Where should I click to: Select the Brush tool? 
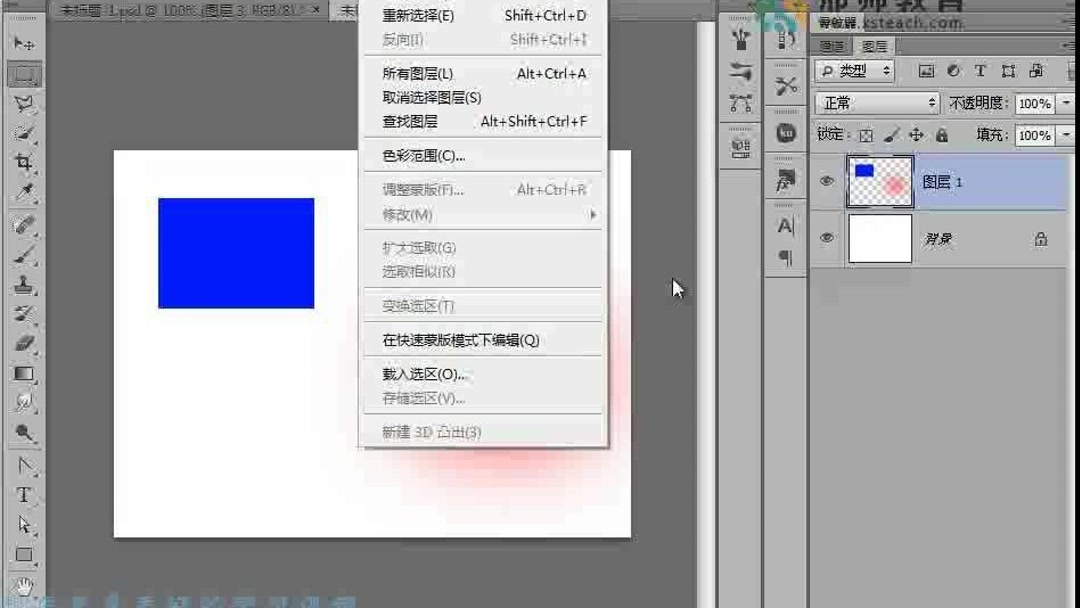[x=23, y=252]
